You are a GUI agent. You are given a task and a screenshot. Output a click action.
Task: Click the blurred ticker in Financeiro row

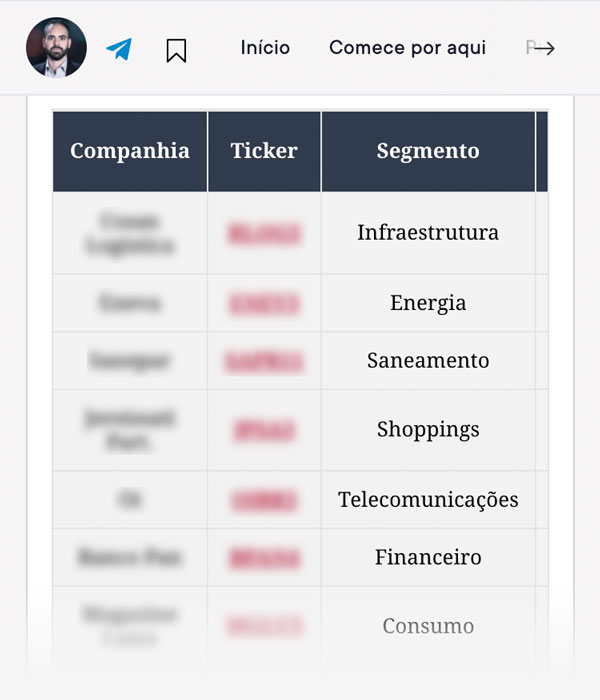point(264,558)
